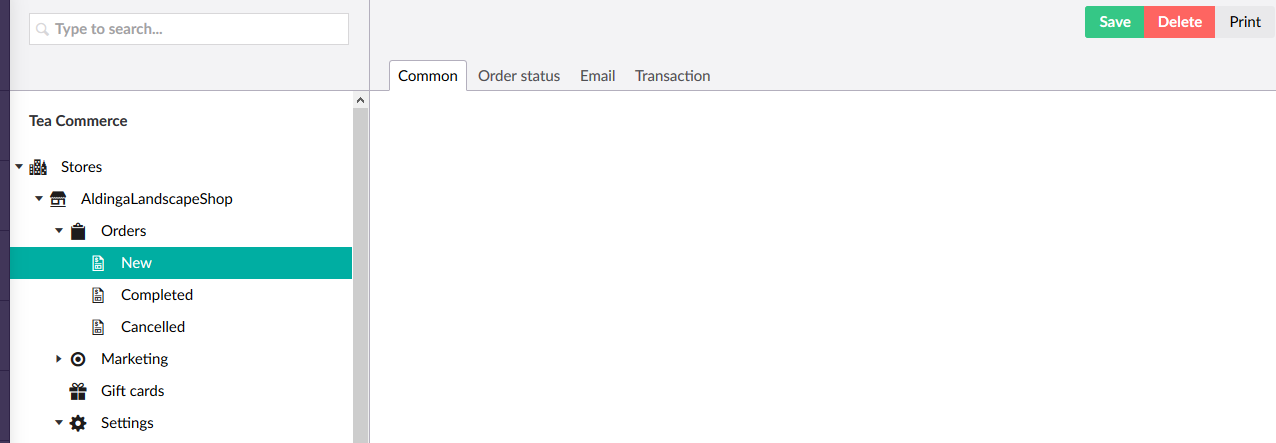Click the Stores buildings icon
Image resolution: width=1276 pixels, height=443 pixels.
tap(38, 167)
